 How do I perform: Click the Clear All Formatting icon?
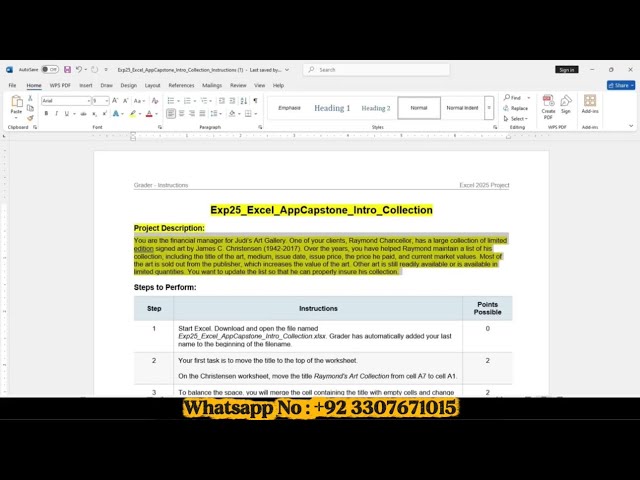point(155,101)
